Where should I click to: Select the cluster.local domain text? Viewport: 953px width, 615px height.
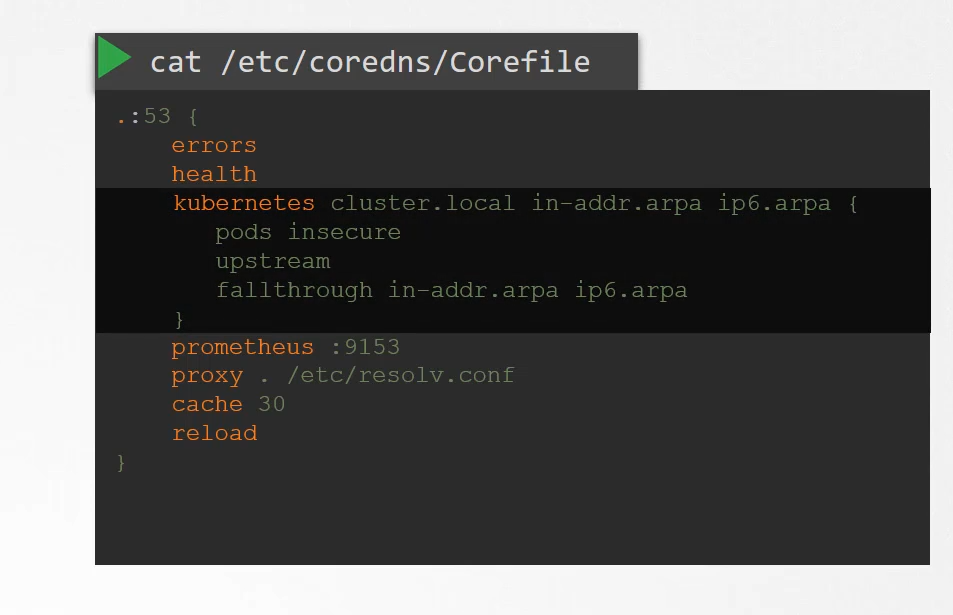[422, 203]
